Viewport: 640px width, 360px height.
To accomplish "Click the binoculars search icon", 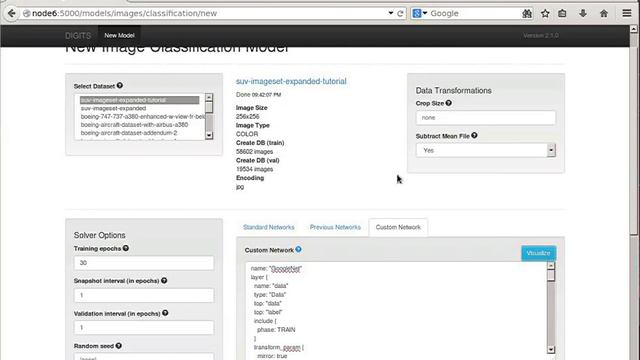I will click(527, 13).
